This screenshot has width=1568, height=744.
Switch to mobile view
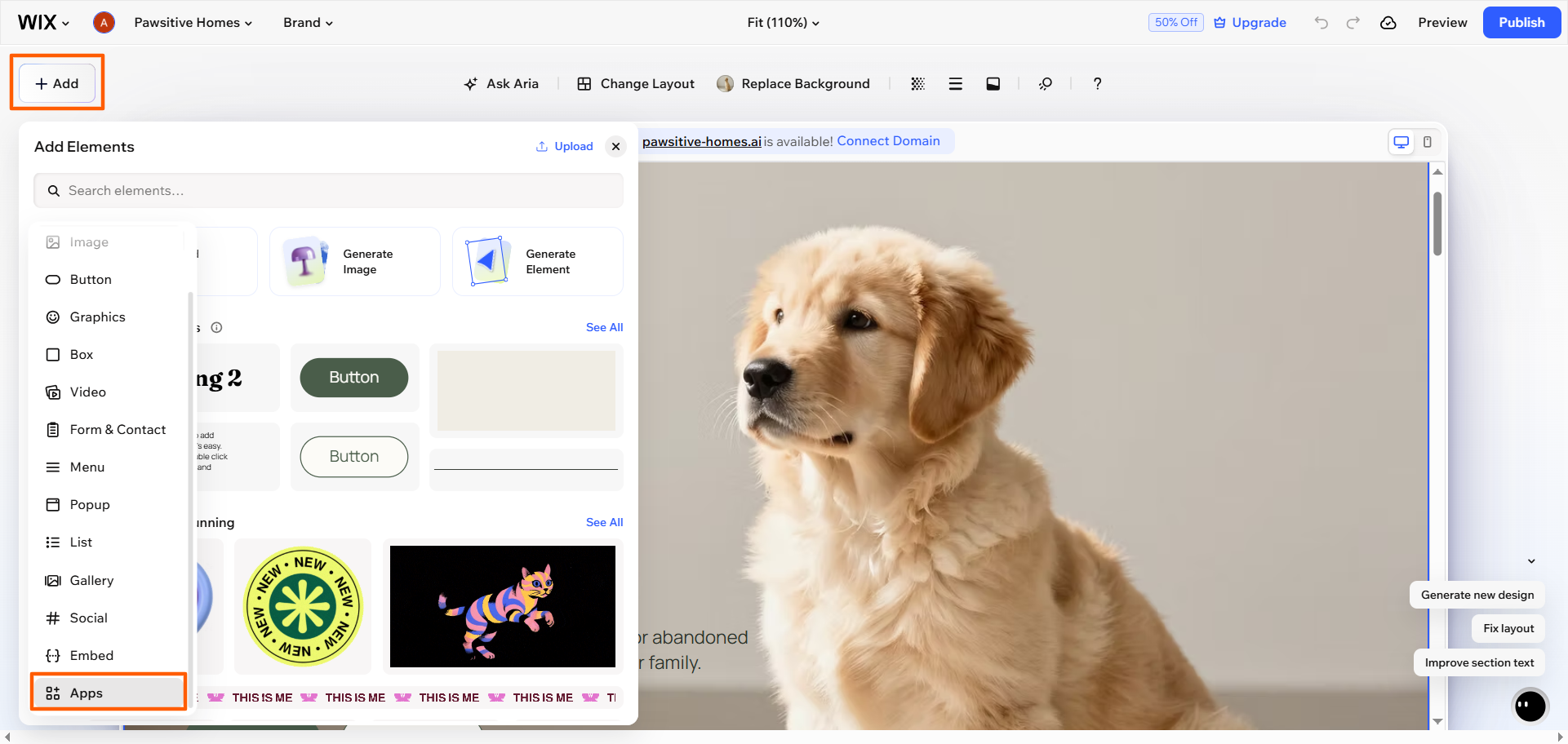(1427, 142)
